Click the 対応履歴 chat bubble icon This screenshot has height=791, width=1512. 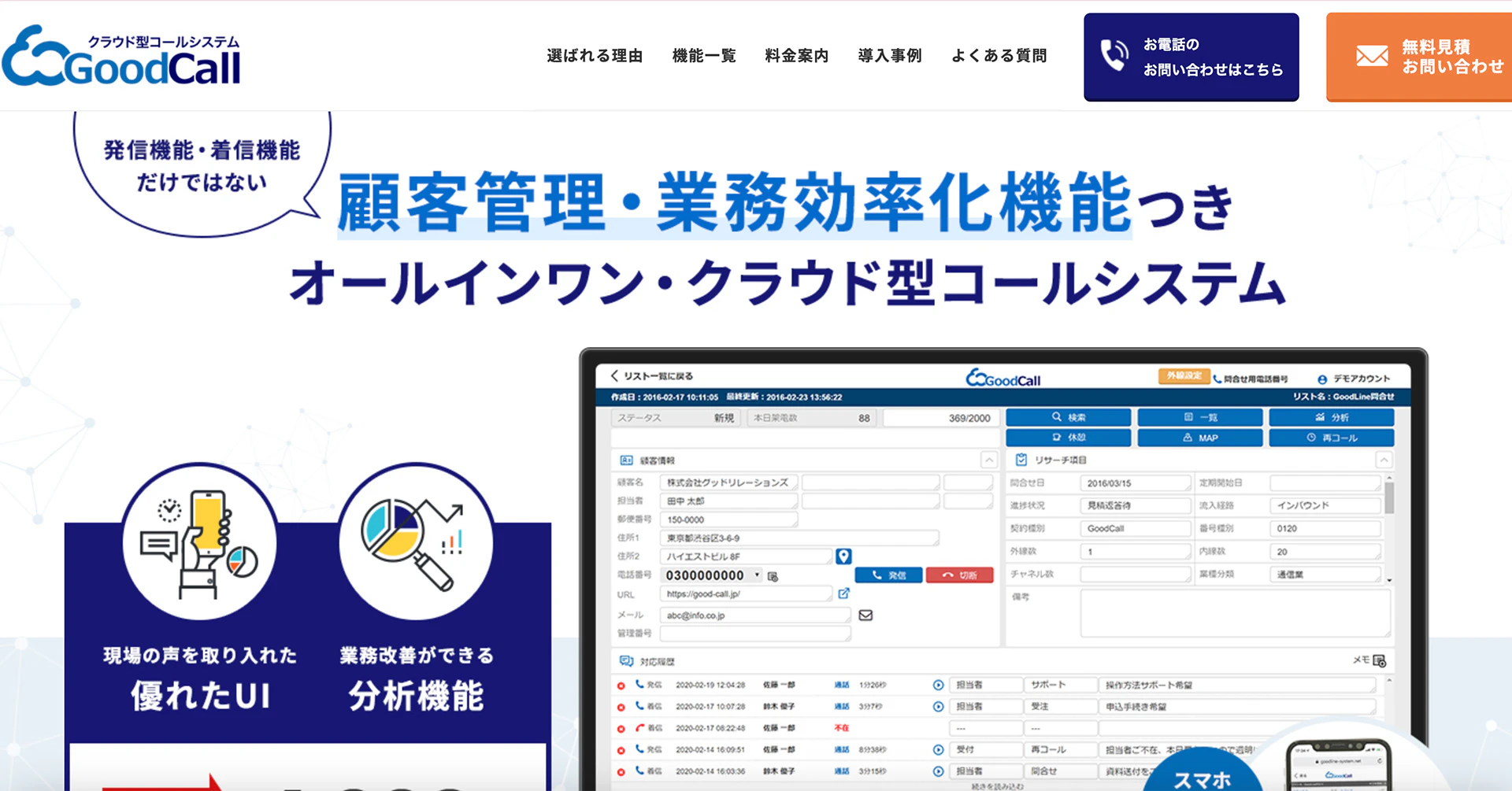[627, 661]
